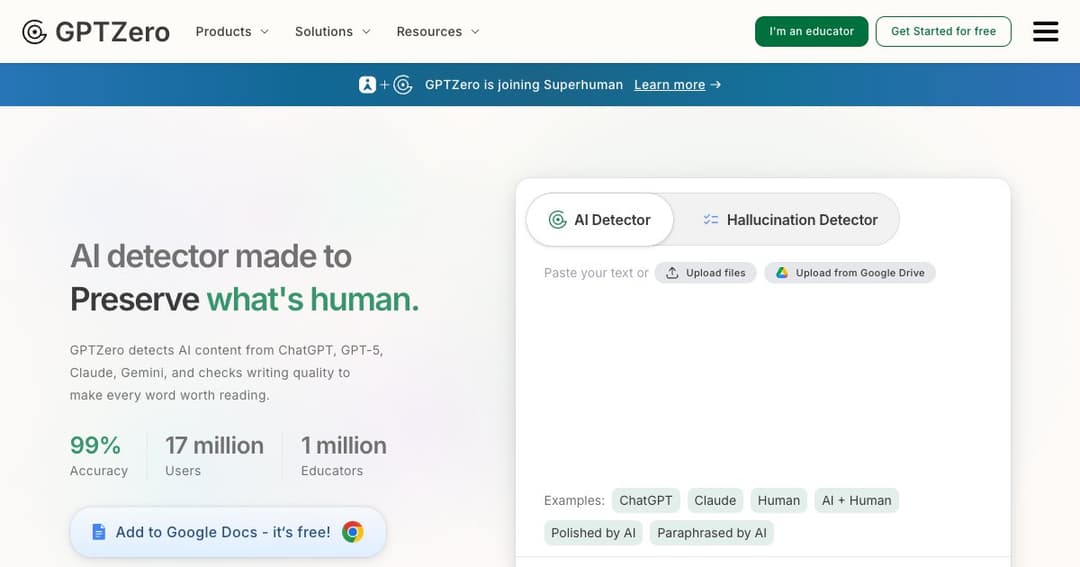This screenshot has width=1080, height=567.
Task: Click the Google Docs document icon
Action: coord(98,532)
